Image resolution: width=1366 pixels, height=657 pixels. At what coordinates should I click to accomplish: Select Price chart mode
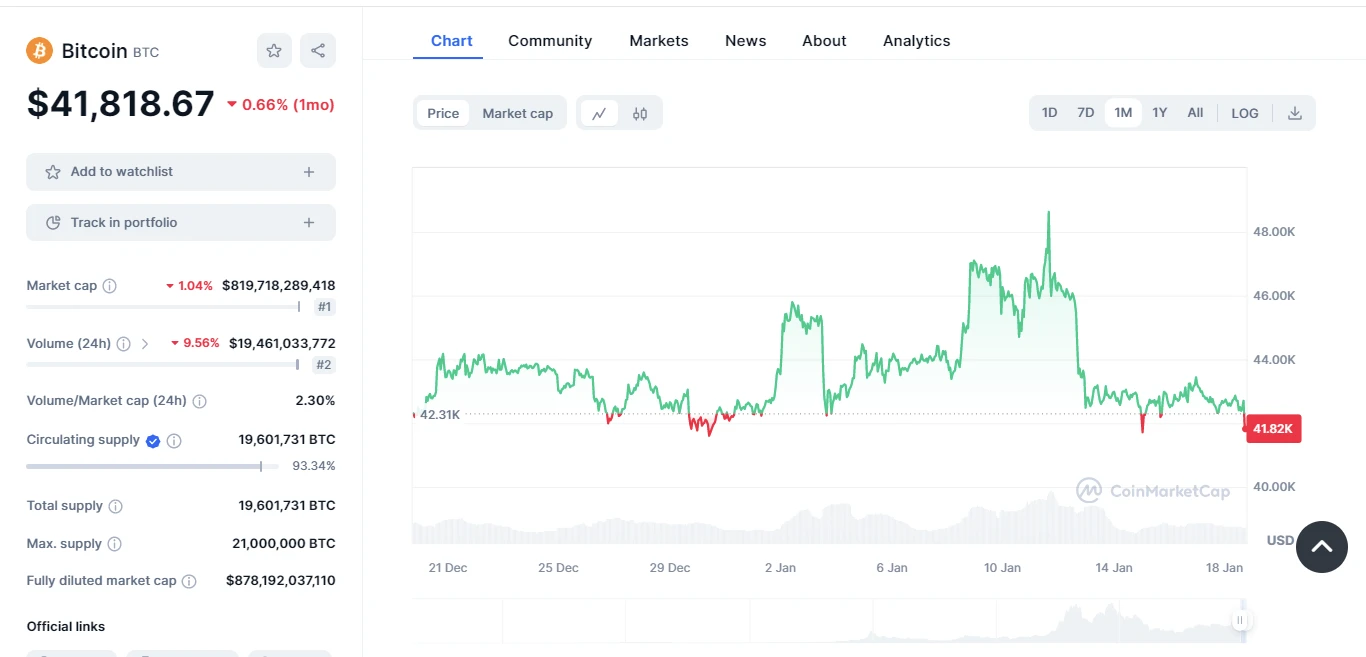(x=443, y=113)
